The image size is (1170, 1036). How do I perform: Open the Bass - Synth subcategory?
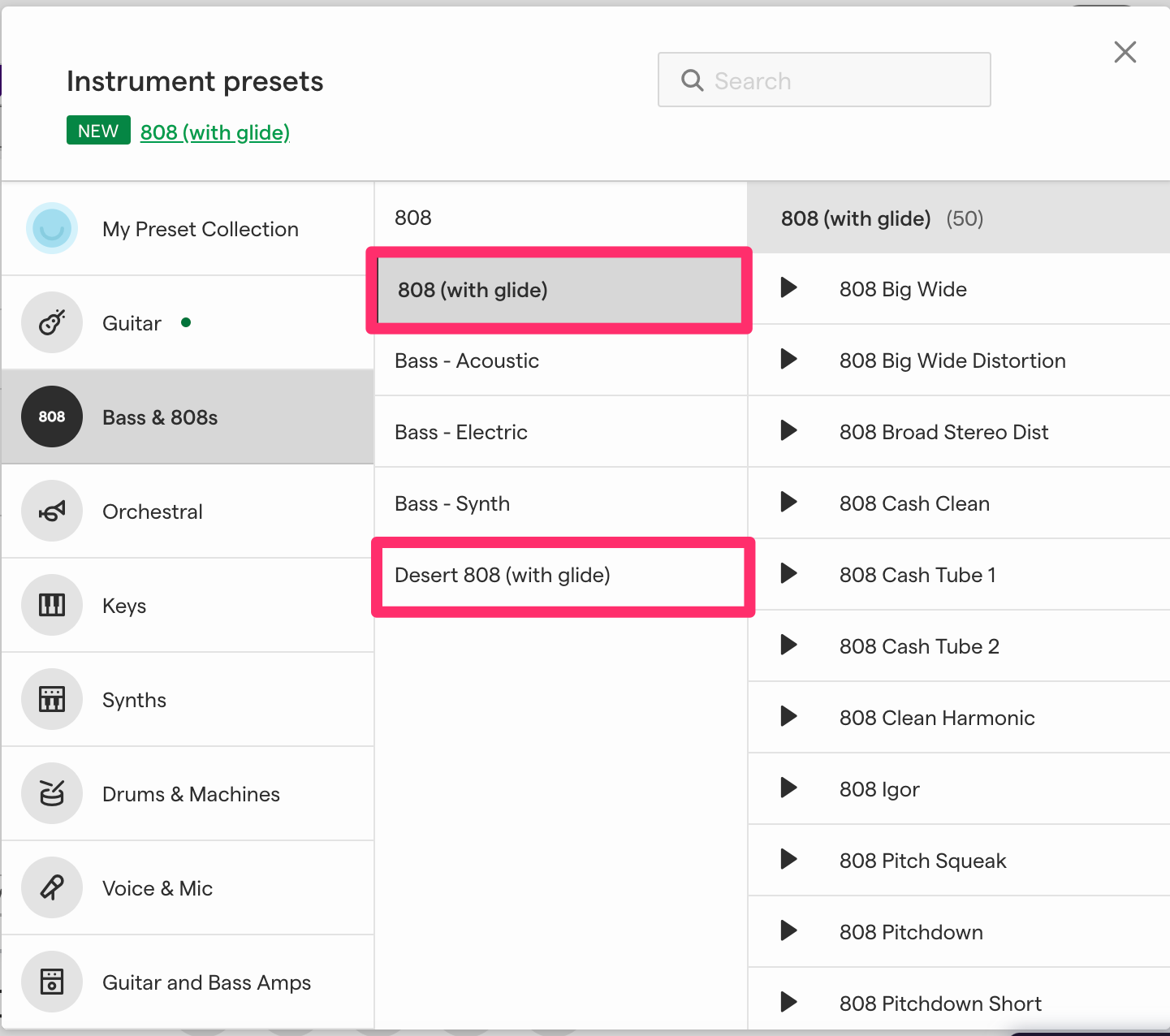(x=560, y=503)
